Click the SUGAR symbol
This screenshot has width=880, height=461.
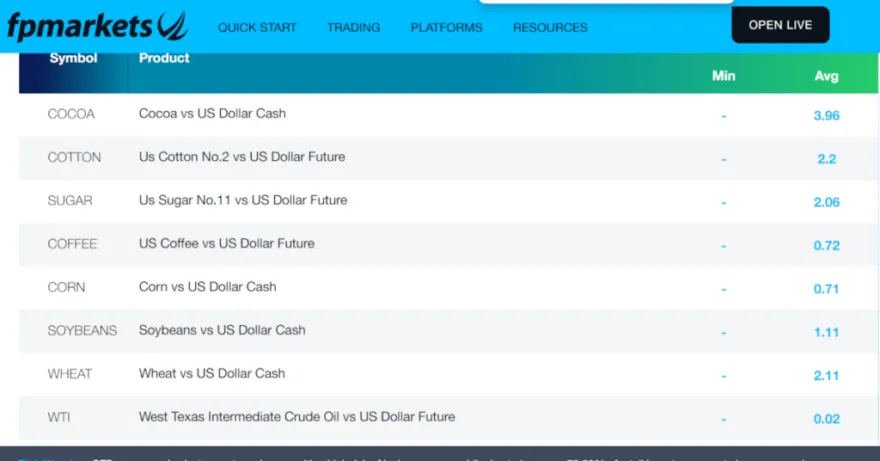pyautogui.click(x=70, y=200)
